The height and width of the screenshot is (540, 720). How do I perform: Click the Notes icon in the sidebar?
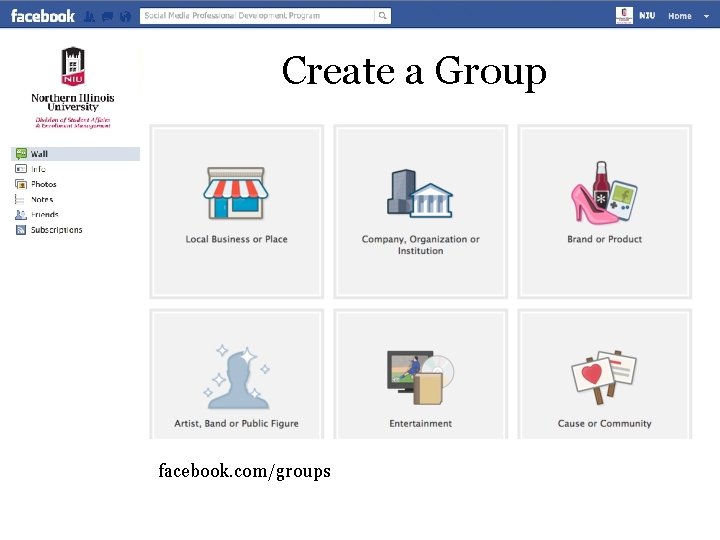(20, 199)
